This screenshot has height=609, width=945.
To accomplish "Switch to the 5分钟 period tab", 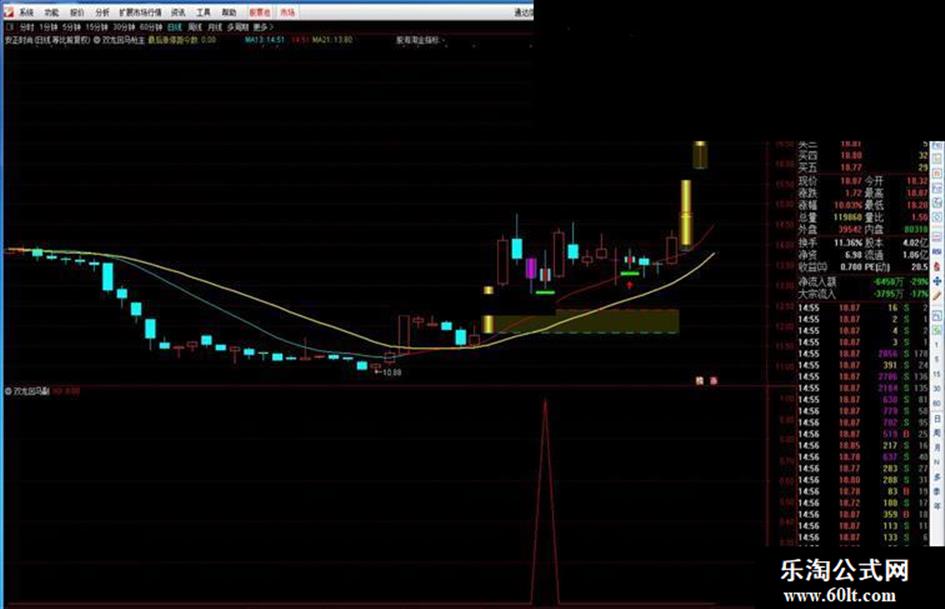I will pos(71,27).
